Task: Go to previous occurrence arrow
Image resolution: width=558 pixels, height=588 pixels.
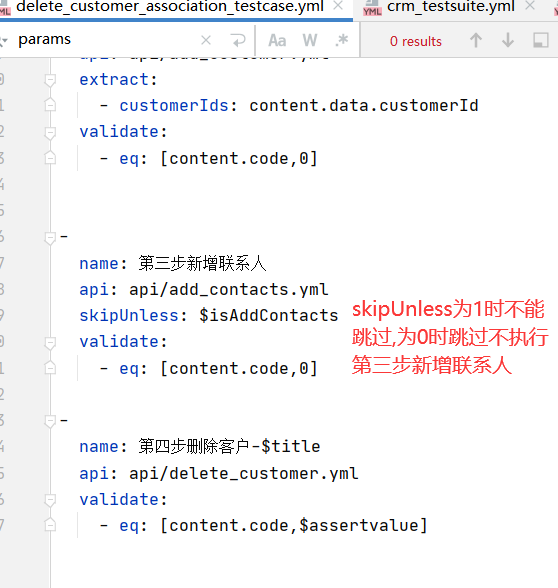Action: click(x=476, y=40)
